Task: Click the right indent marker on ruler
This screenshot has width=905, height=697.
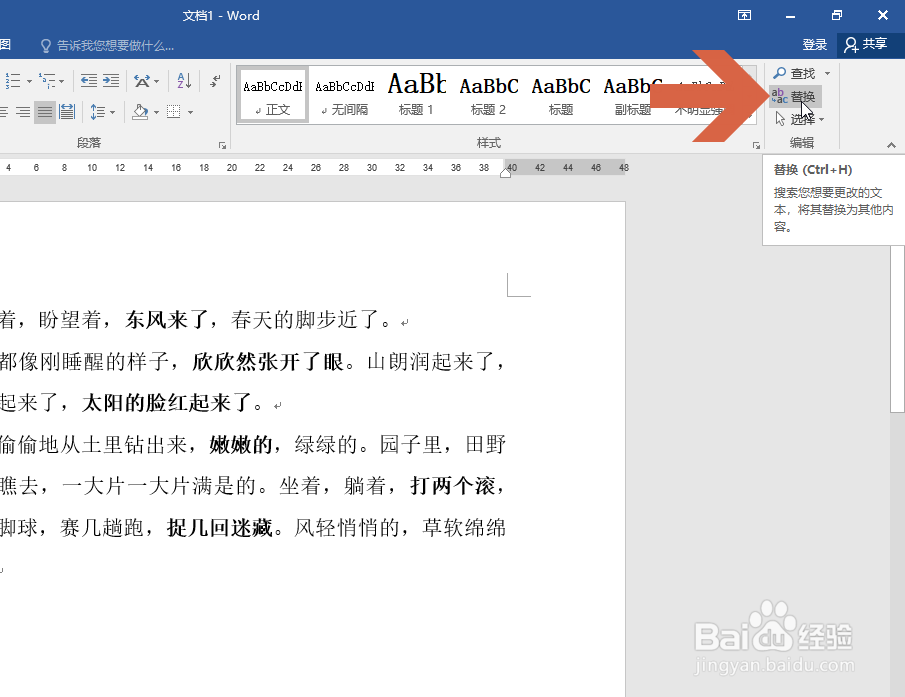Action: coord(506,172)
